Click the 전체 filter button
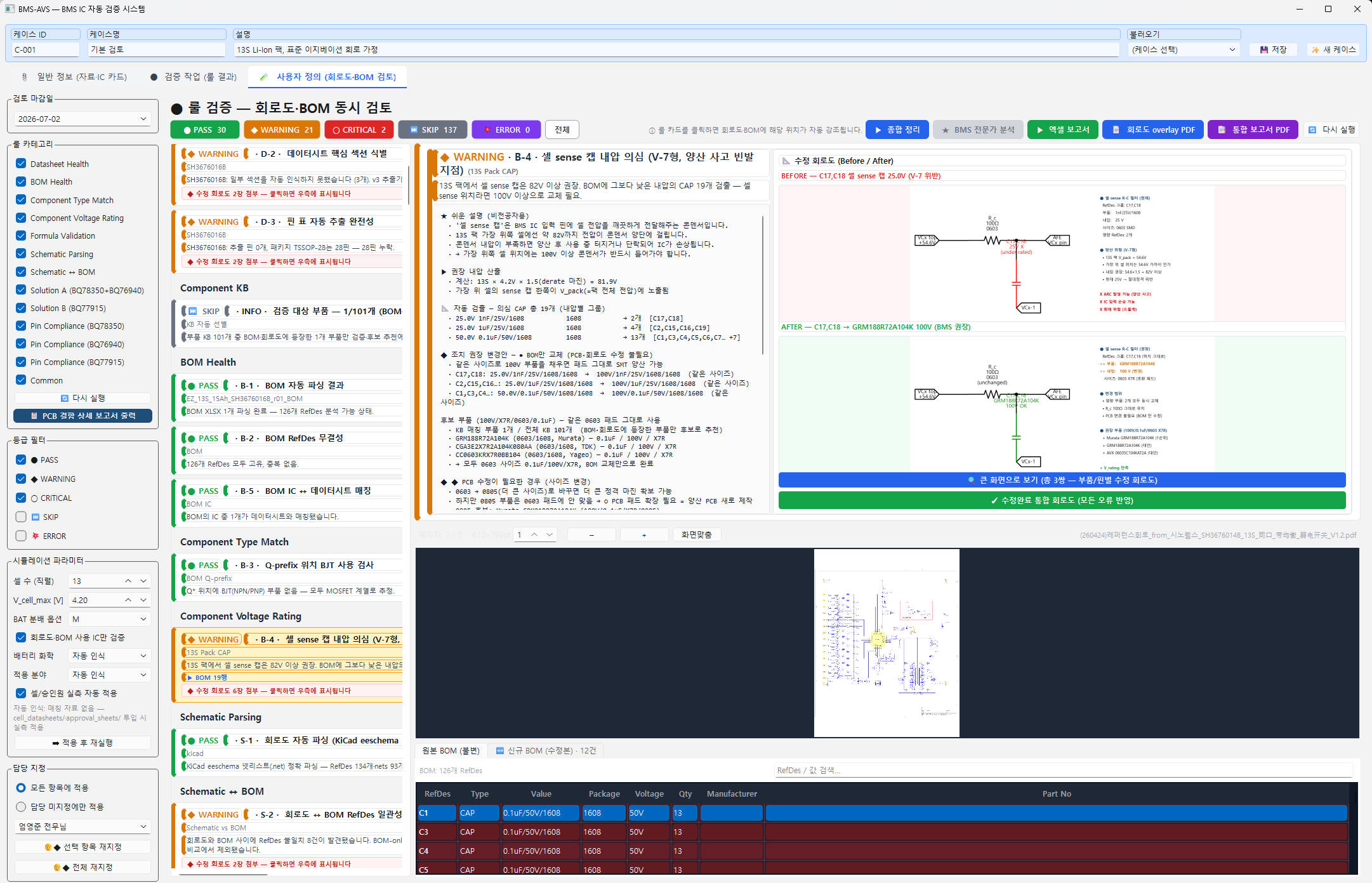The width and height of the screenshot is (1372, 883). [562, 129]
